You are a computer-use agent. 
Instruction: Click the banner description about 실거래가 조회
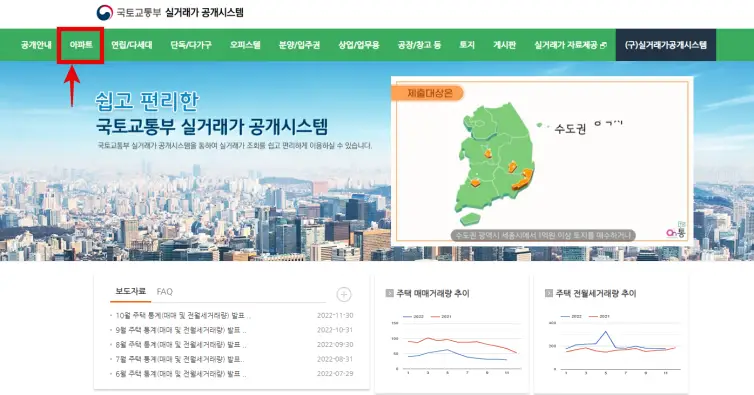234,145
